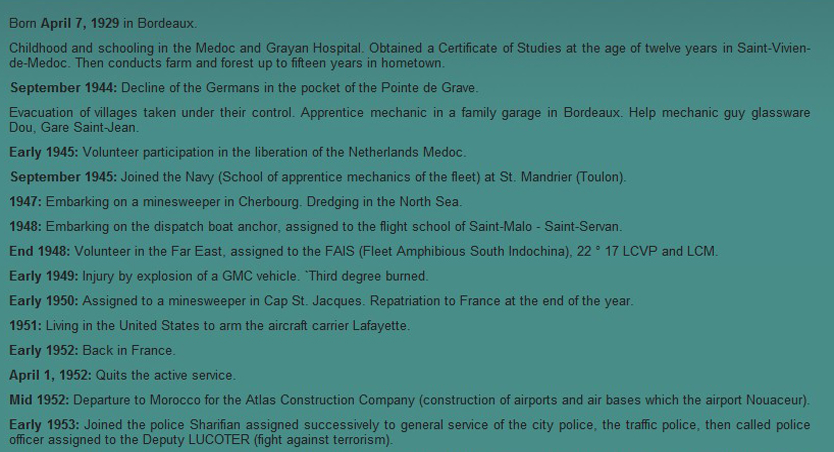Image resolution: width=834 pixels, height=452 pixels.
Task: Select the Early 1945 entry label
Action: (x=44, y=153)
